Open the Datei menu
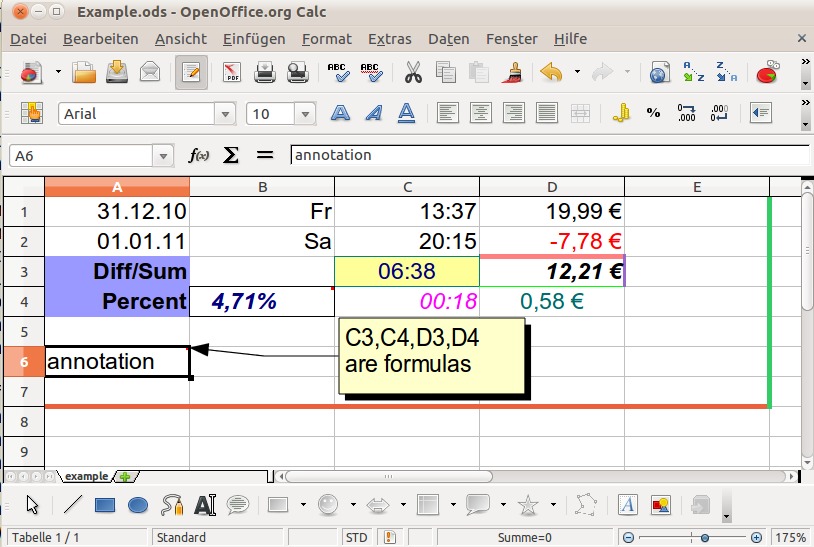Viewport: 814px width, 547px height. tap(28, 39)
